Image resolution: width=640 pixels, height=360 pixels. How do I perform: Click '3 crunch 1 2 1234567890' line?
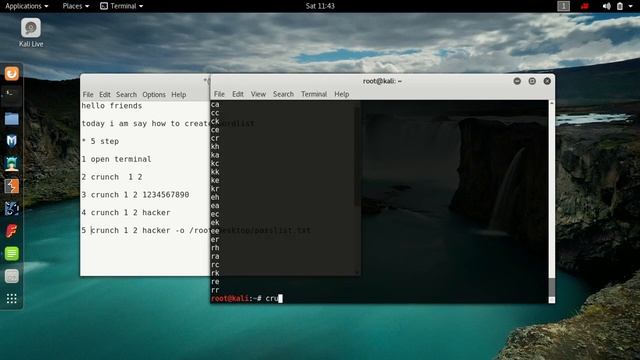135,195
